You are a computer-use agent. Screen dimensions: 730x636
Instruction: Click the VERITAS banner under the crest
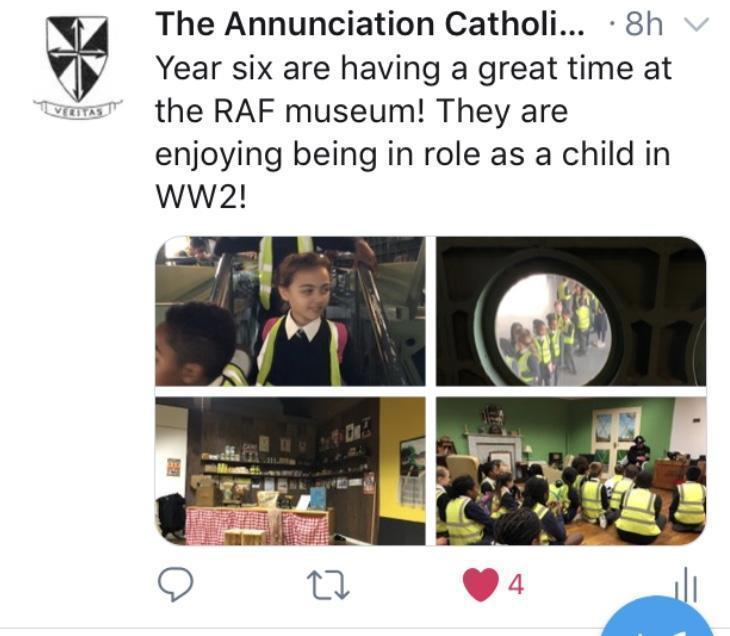pos(78,110)
